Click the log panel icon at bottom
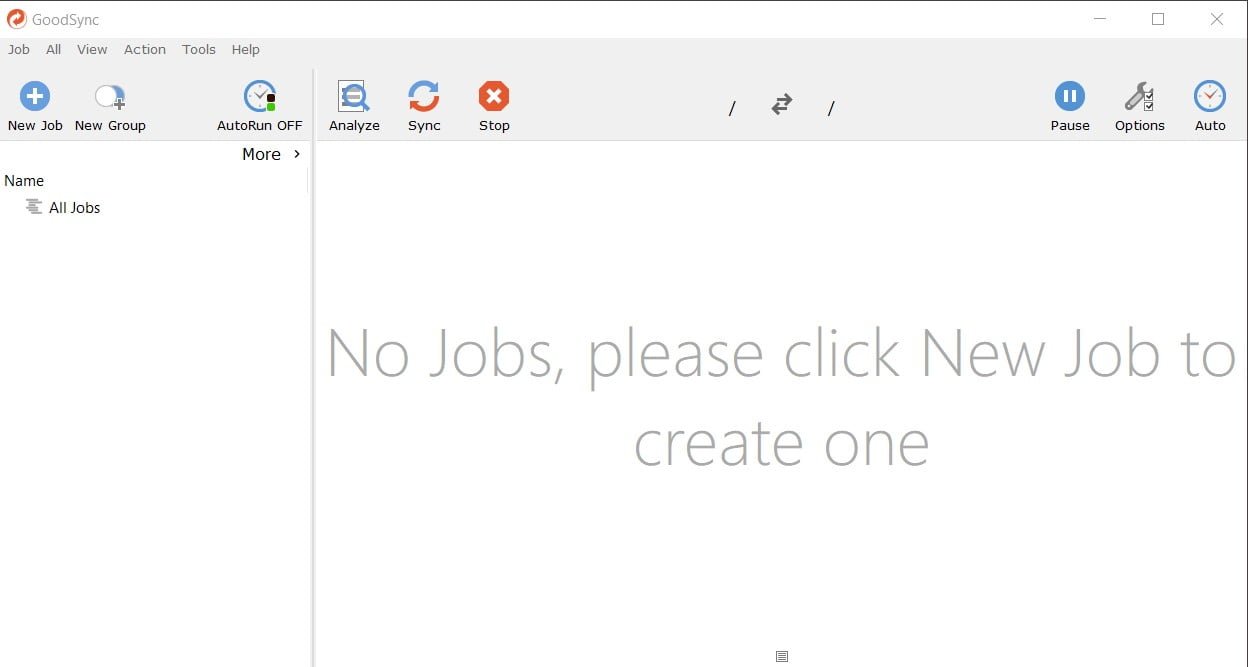The image size is (1248, 667). pos(782,657)
